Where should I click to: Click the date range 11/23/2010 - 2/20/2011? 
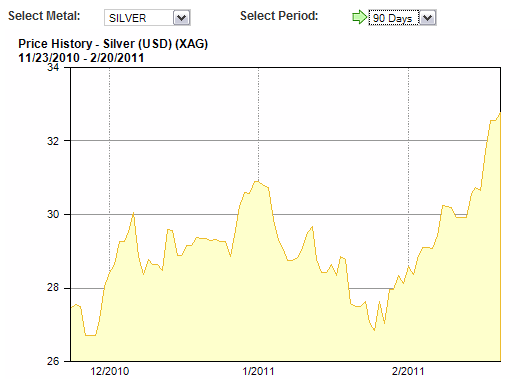point(81,58)
